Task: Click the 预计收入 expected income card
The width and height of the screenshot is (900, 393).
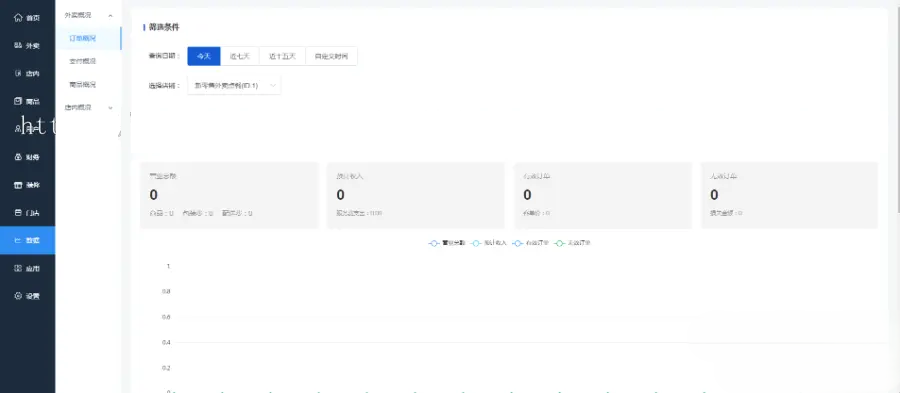Action: point(416,195)
